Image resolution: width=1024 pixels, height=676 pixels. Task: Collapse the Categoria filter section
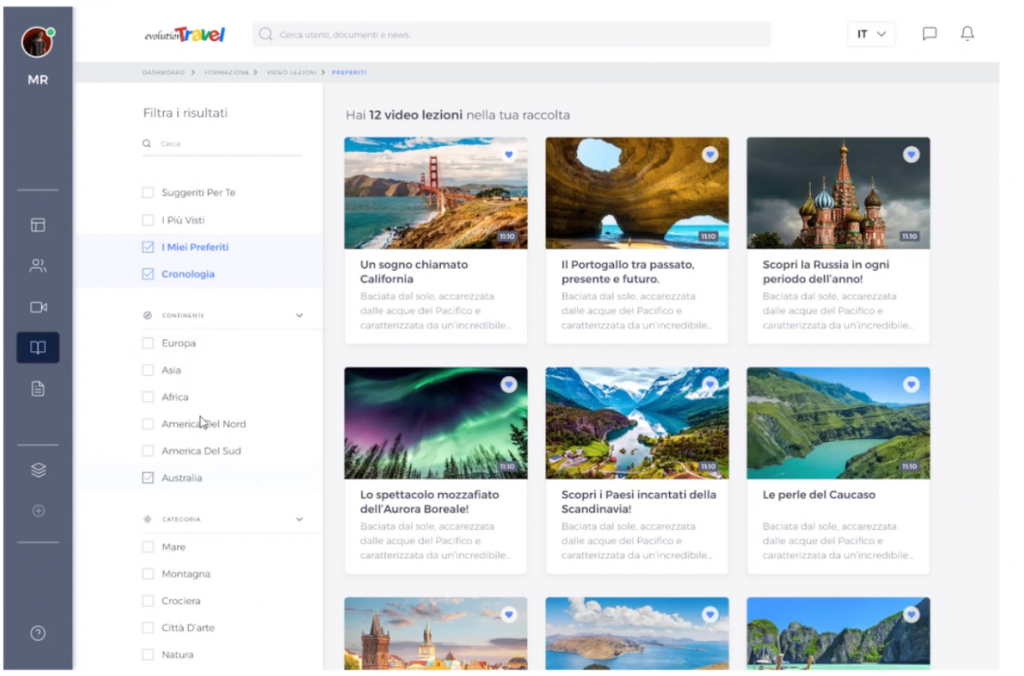pos(299,520)
